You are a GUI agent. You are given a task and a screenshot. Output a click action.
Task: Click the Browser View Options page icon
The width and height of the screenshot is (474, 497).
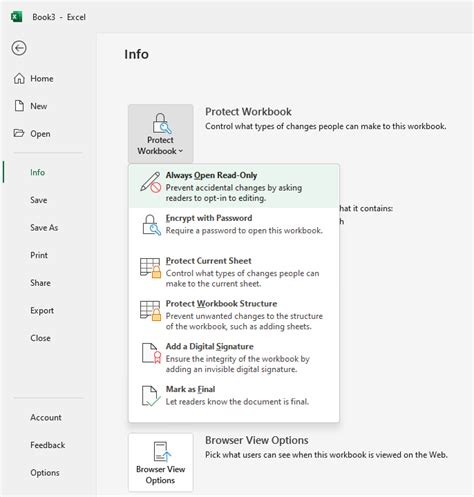[x=161, y=451]
